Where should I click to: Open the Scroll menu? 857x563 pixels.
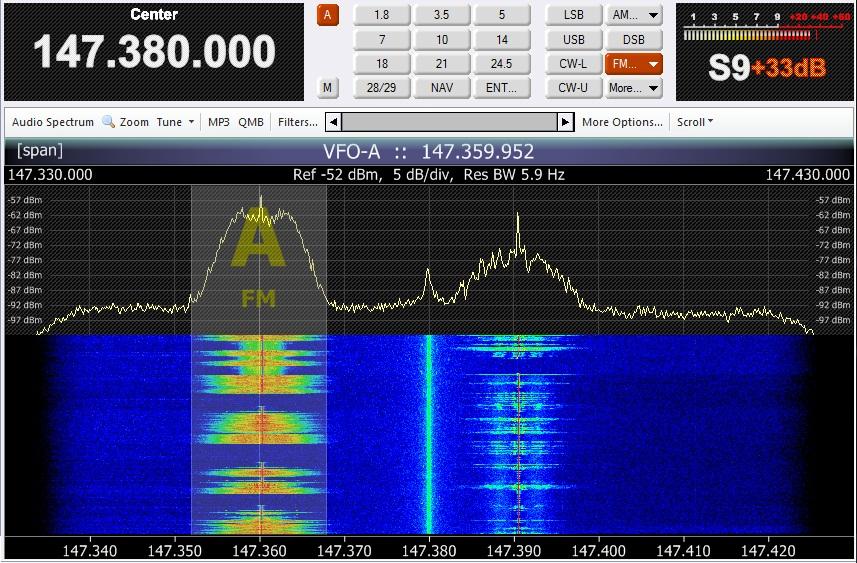695,122
